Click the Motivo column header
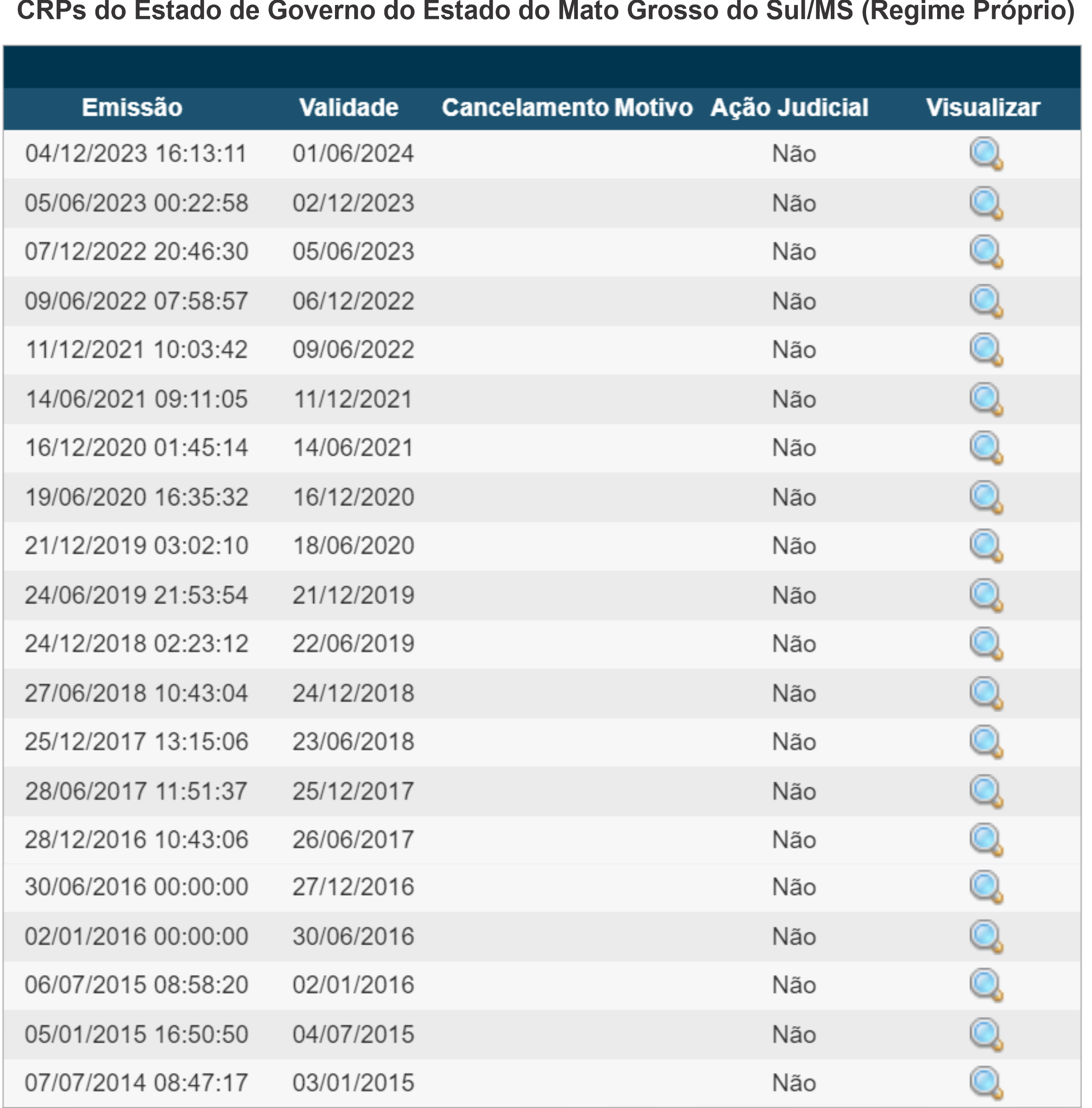Viewport: 1092px width, 1108px height. [x=653, y=108]
